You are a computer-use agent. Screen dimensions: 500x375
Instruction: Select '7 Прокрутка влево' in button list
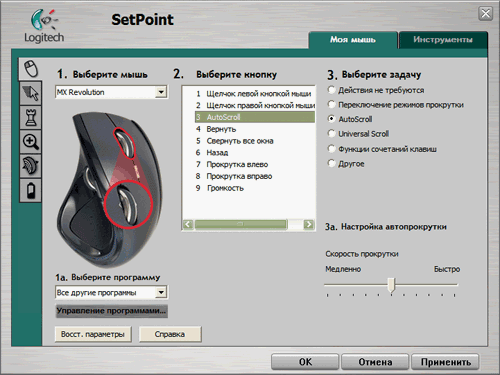pos(255,164)
